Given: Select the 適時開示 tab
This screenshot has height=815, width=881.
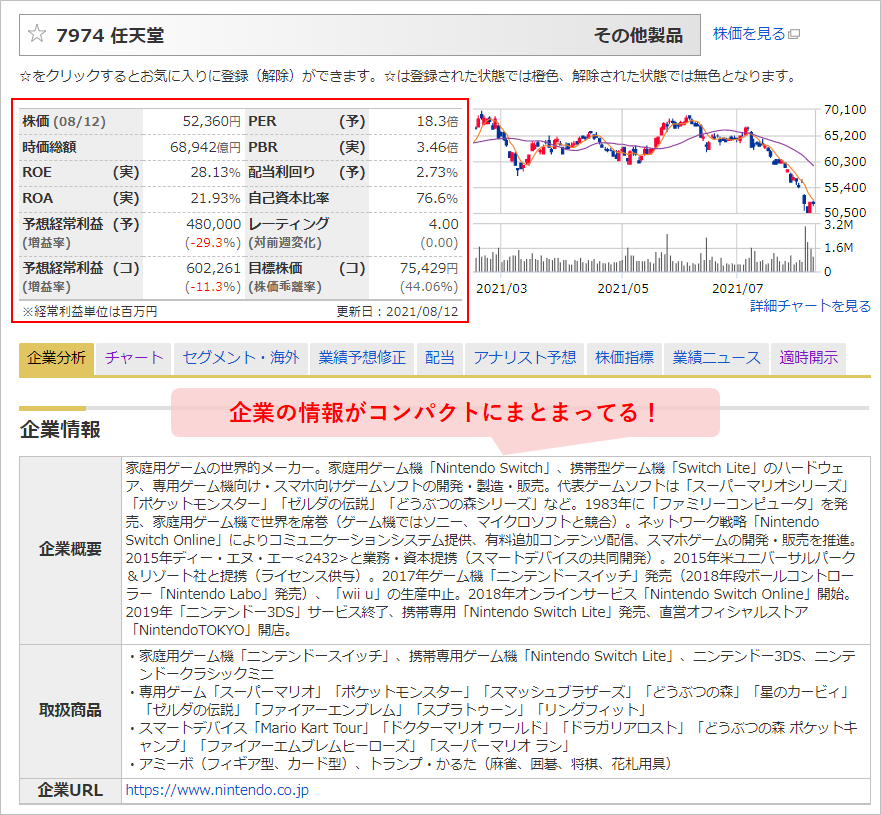Looking at the screenshot, I should [x=809, y=358].
